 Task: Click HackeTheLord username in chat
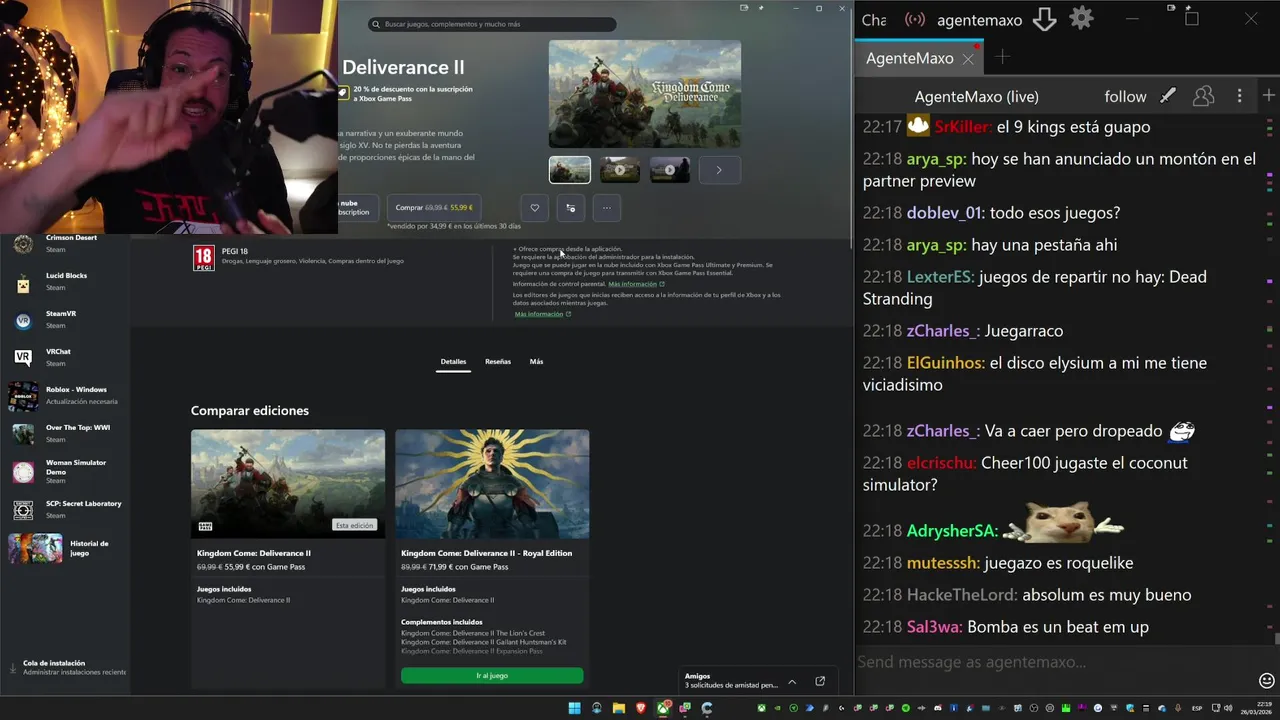[962, 595]
